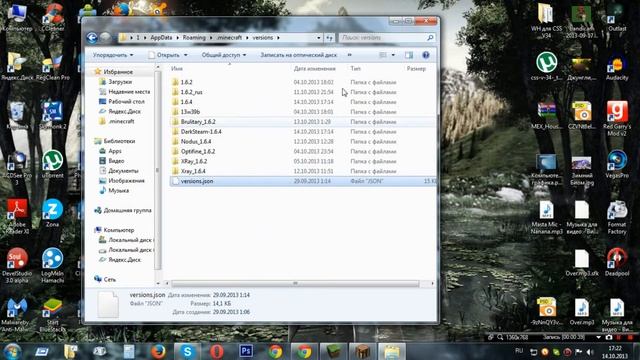Click the AppData breadcrumb in address bar
This screenshot has width=640, height=360.
point(161,38)
